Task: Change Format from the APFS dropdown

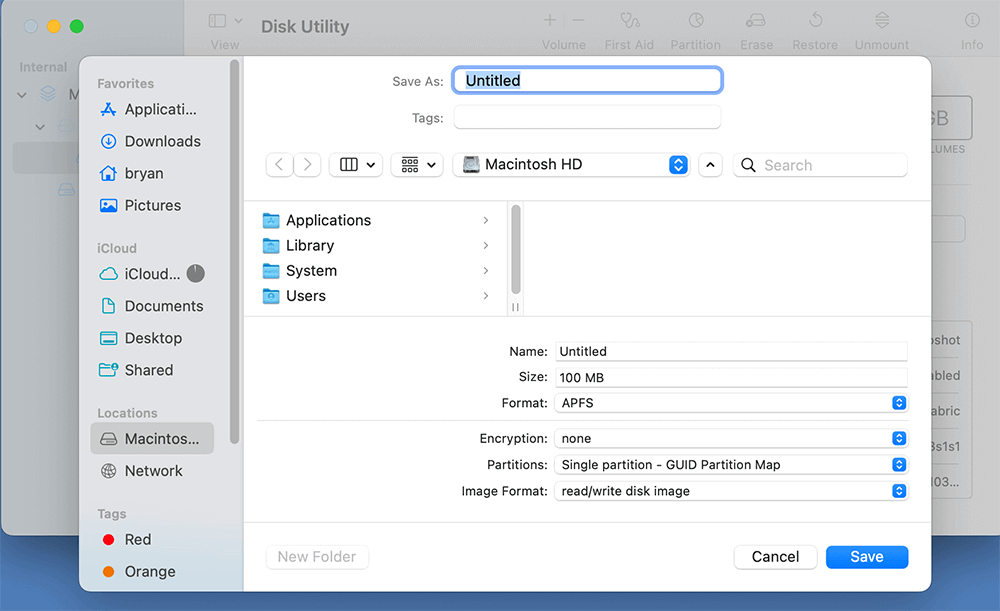Action: click(897, 403)
